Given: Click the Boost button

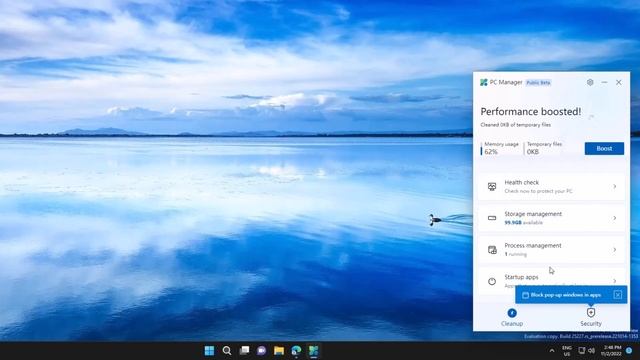Looking at the screenshot, I should (604, 149).
